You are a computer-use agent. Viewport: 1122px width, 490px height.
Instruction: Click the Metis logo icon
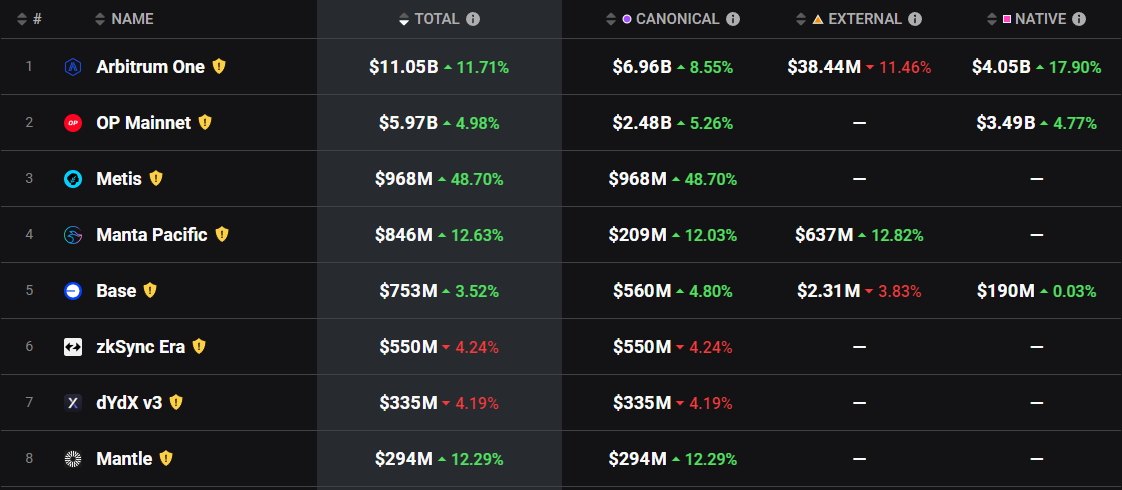click(72, 179)
